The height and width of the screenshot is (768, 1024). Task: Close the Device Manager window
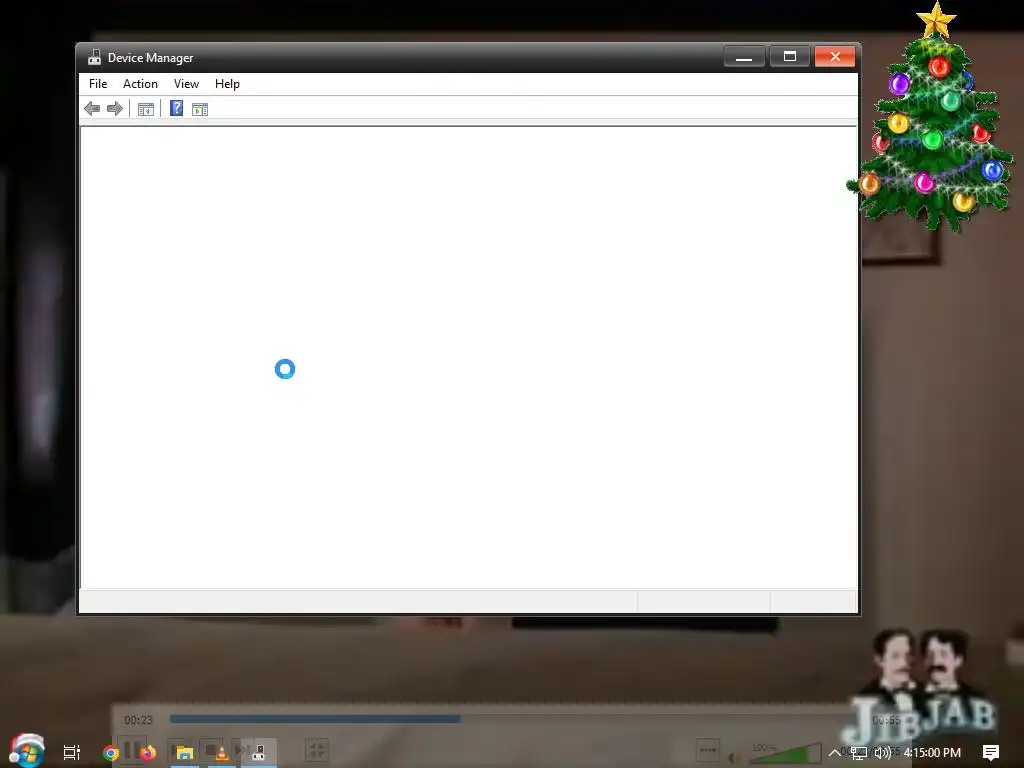pyautogui.click(x=835, y=56)
